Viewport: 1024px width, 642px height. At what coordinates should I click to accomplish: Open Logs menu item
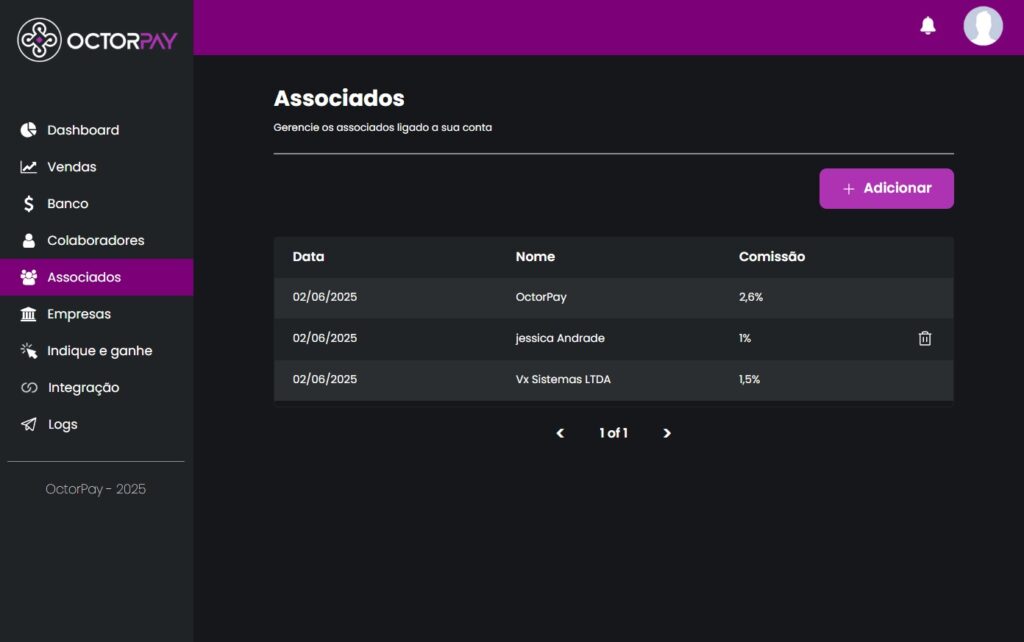[x=97, y=425]
